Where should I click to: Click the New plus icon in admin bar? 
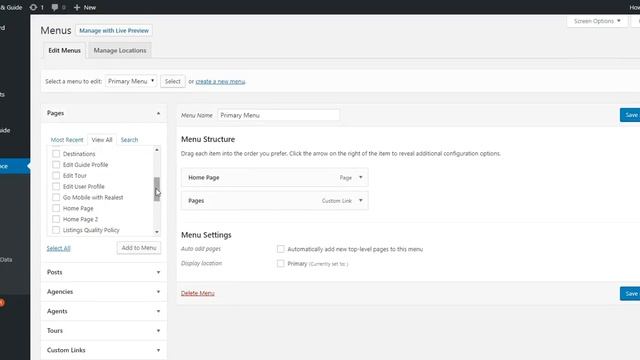[77, 7]
